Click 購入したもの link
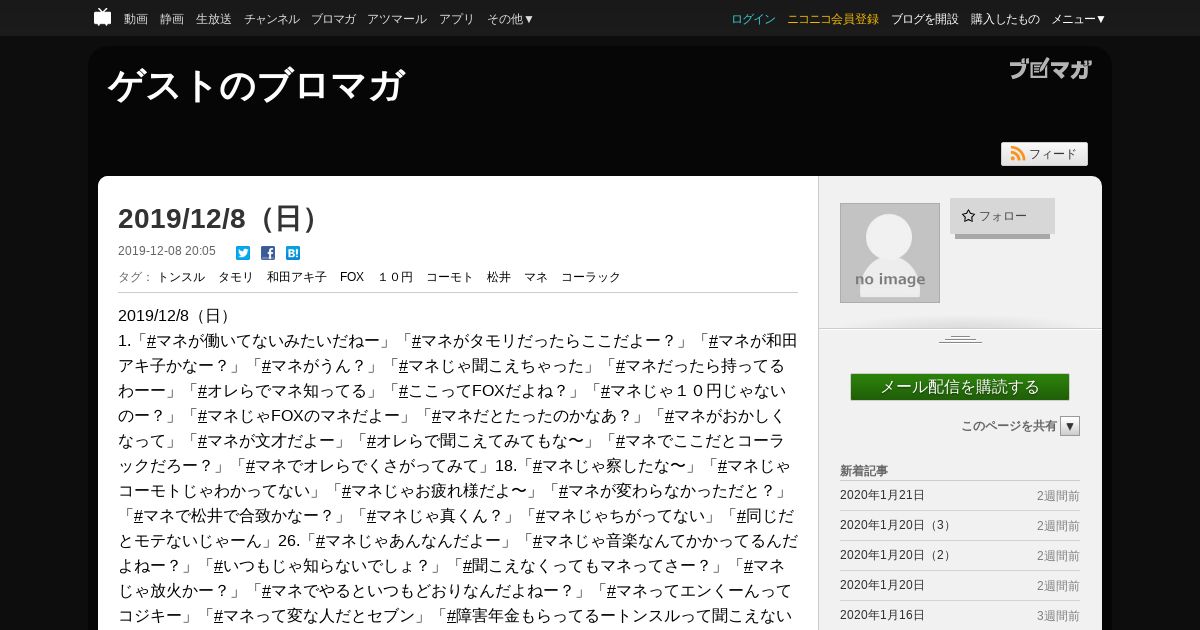 pos(1005,19)
